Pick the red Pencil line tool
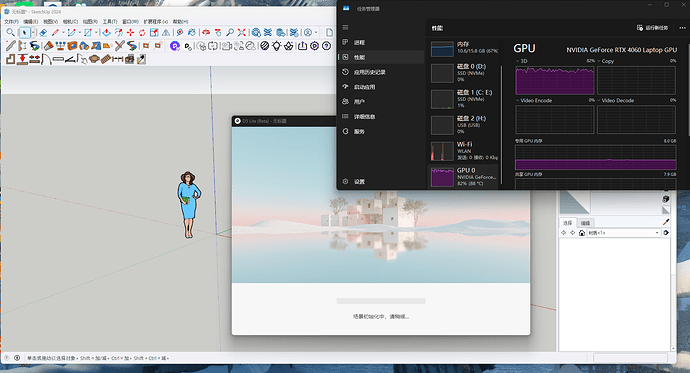690x373 pixels. (55, 33)
